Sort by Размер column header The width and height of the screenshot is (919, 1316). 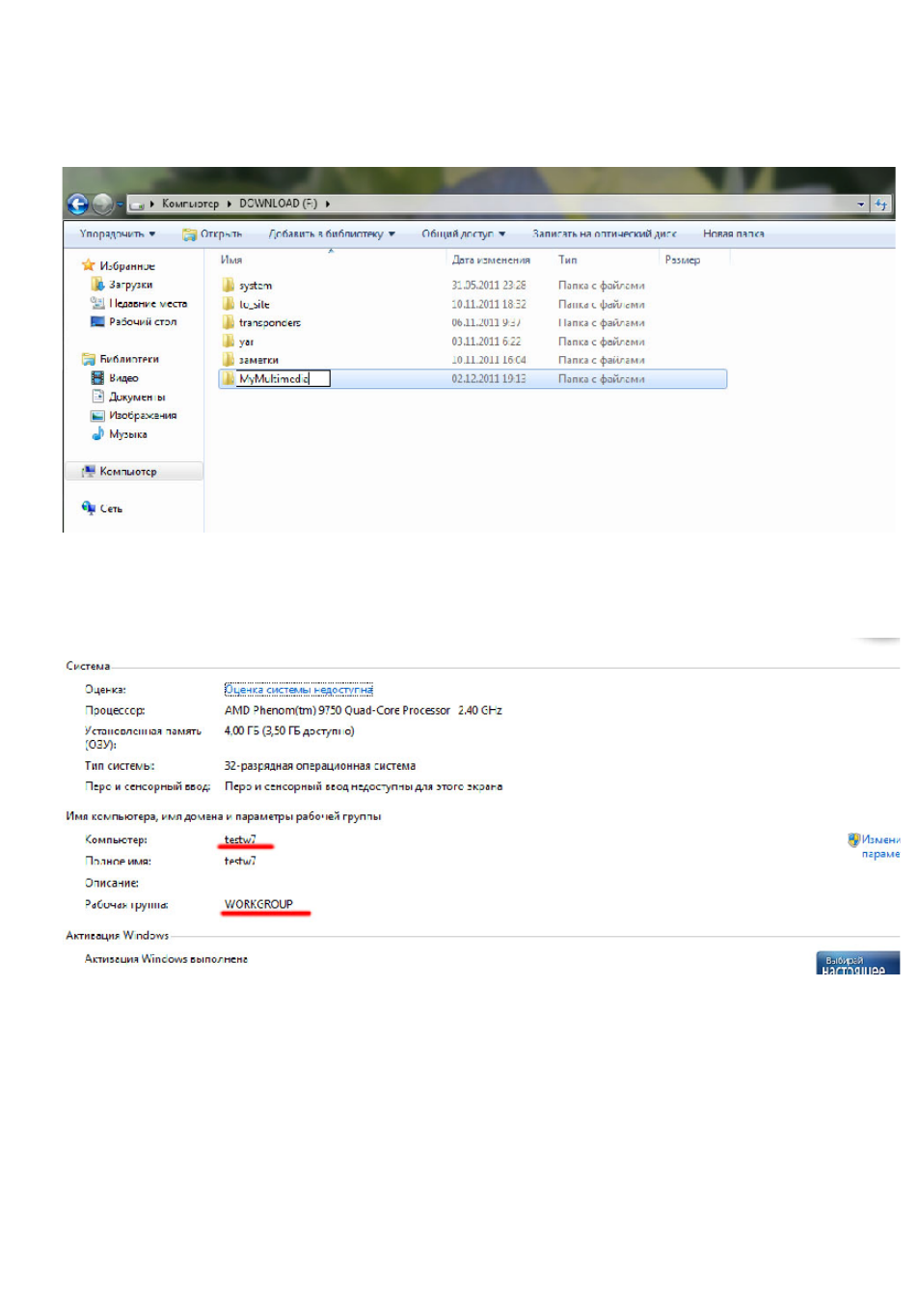[x=683, y=260]
